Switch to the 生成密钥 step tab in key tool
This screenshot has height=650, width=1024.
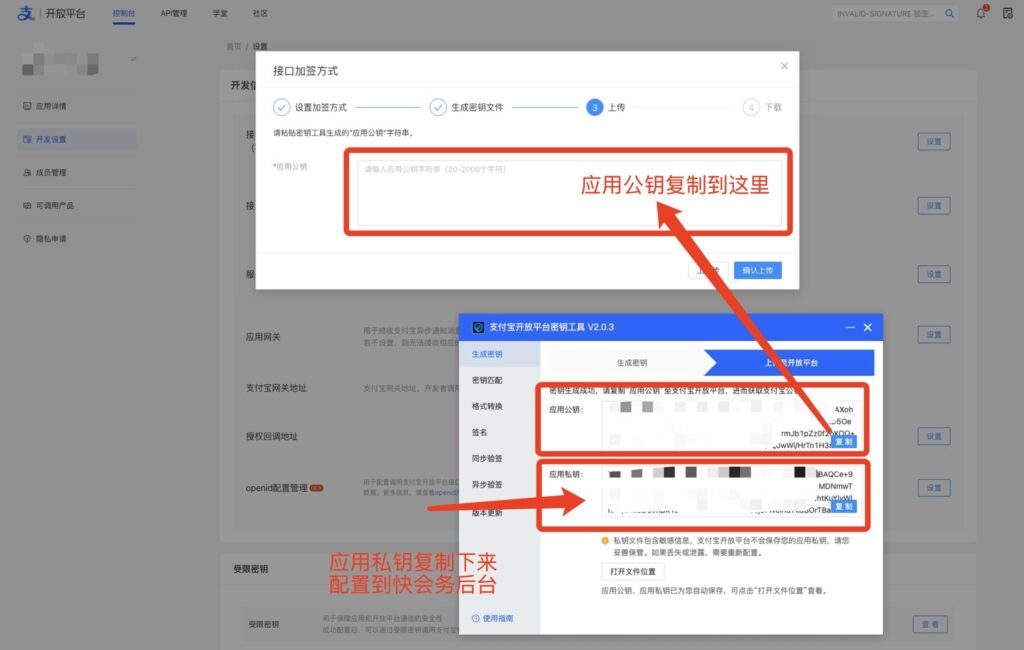pyautogui.click(x=632, y=363)
